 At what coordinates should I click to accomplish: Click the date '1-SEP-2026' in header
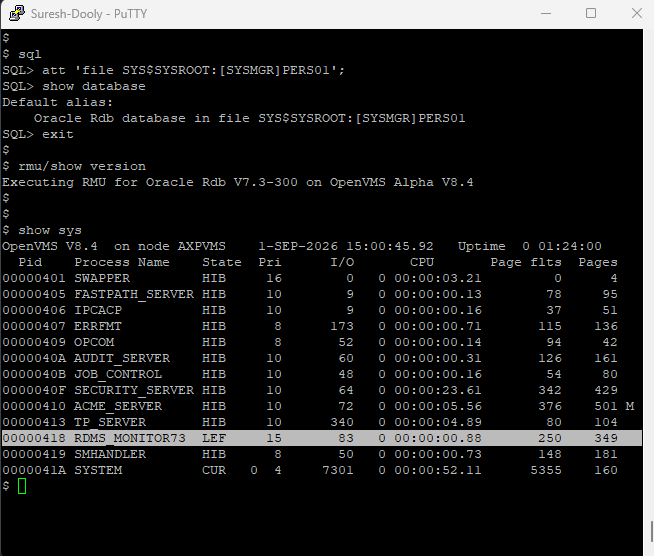tap(298, 246)
